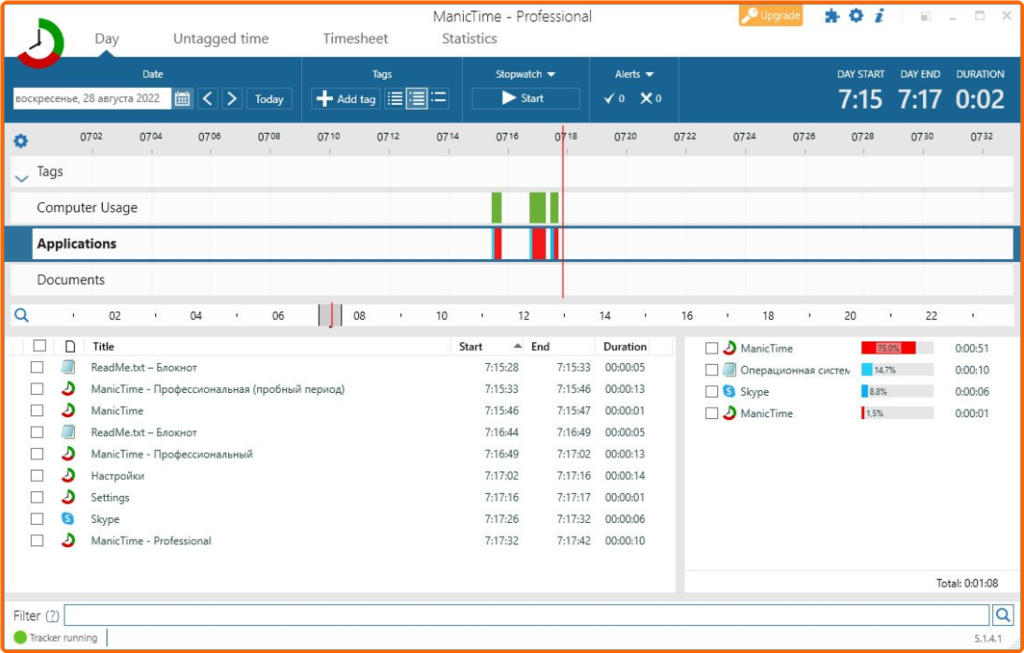Open timeline settings gear icon
1024x653 pixels.
click(21, 140)
